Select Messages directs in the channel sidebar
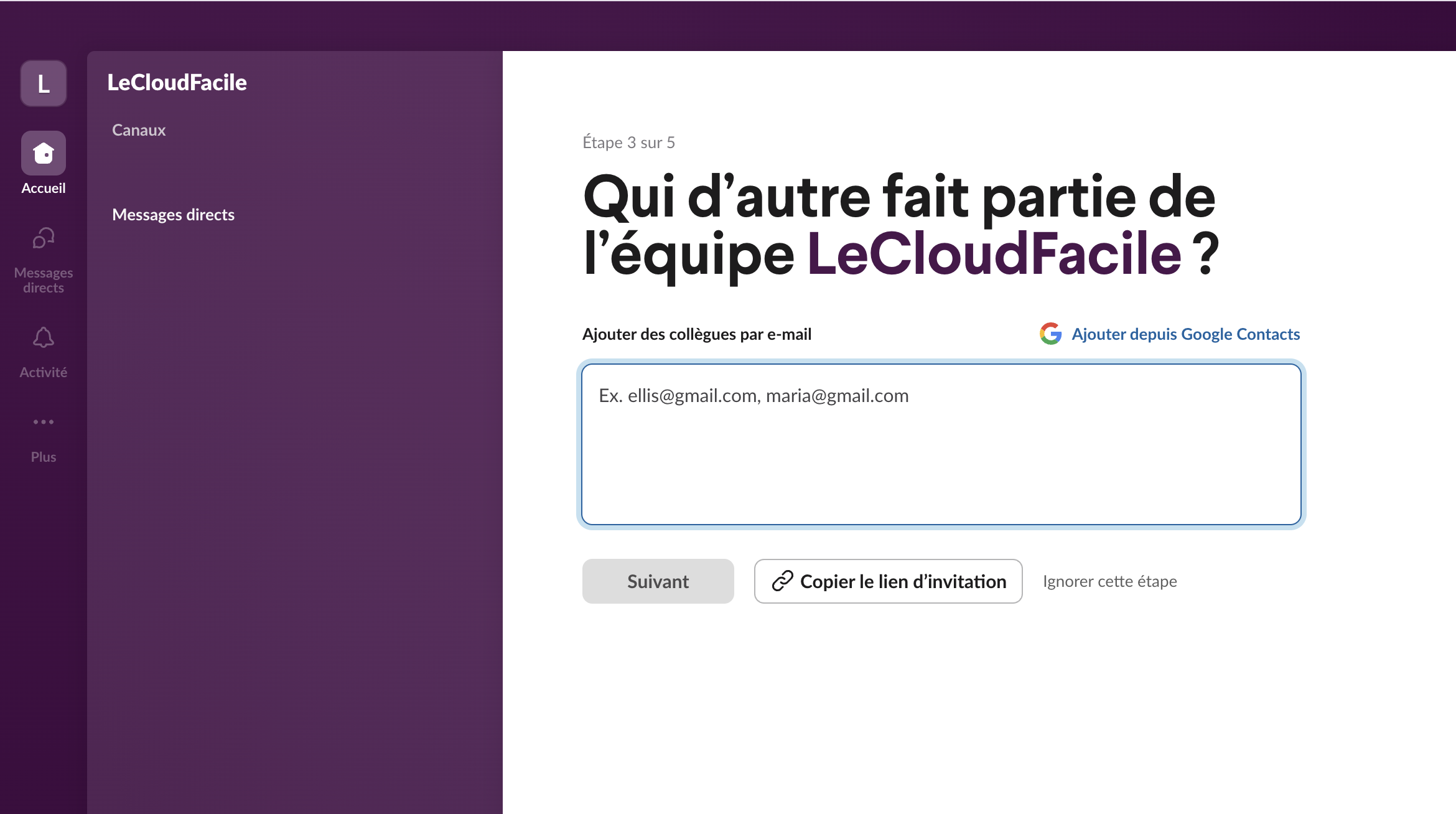 tap(173, 215)
